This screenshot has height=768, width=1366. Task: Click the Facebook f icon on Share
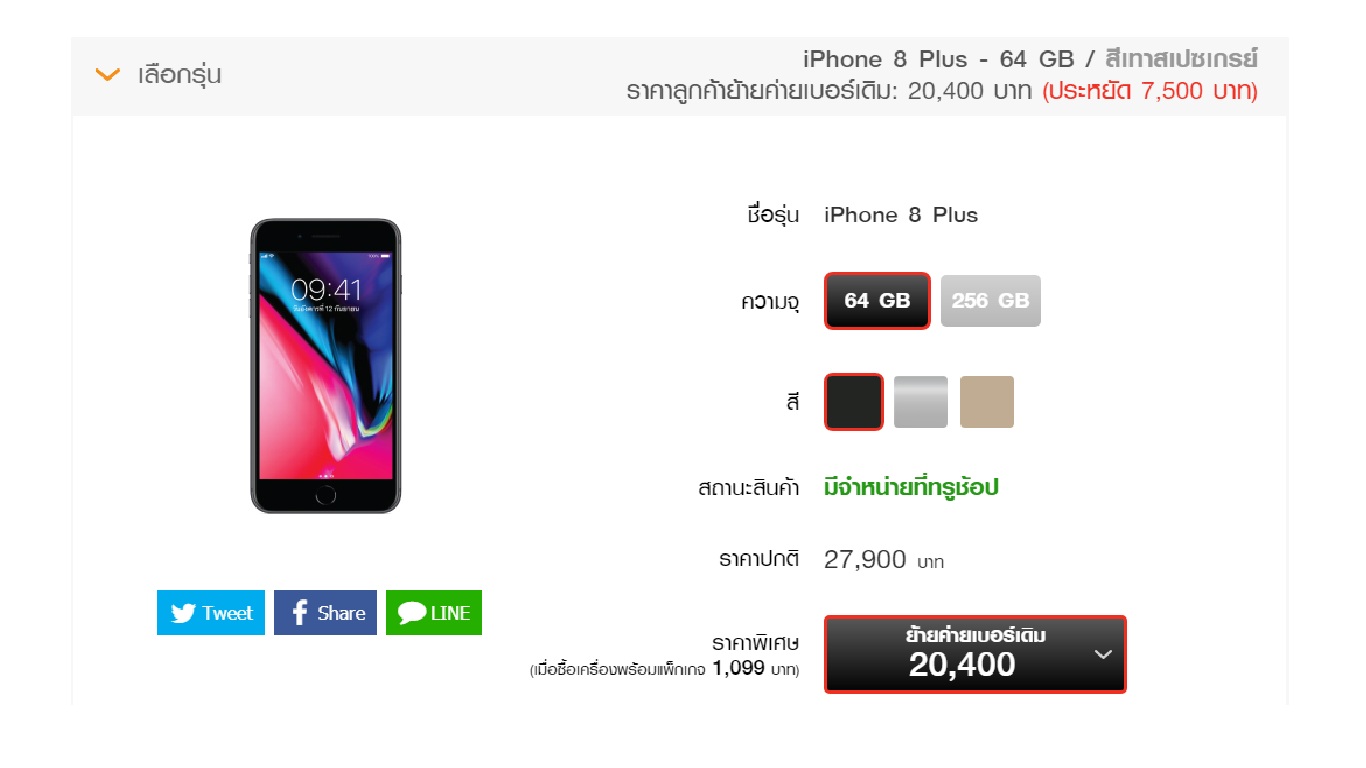pos(299,613)
